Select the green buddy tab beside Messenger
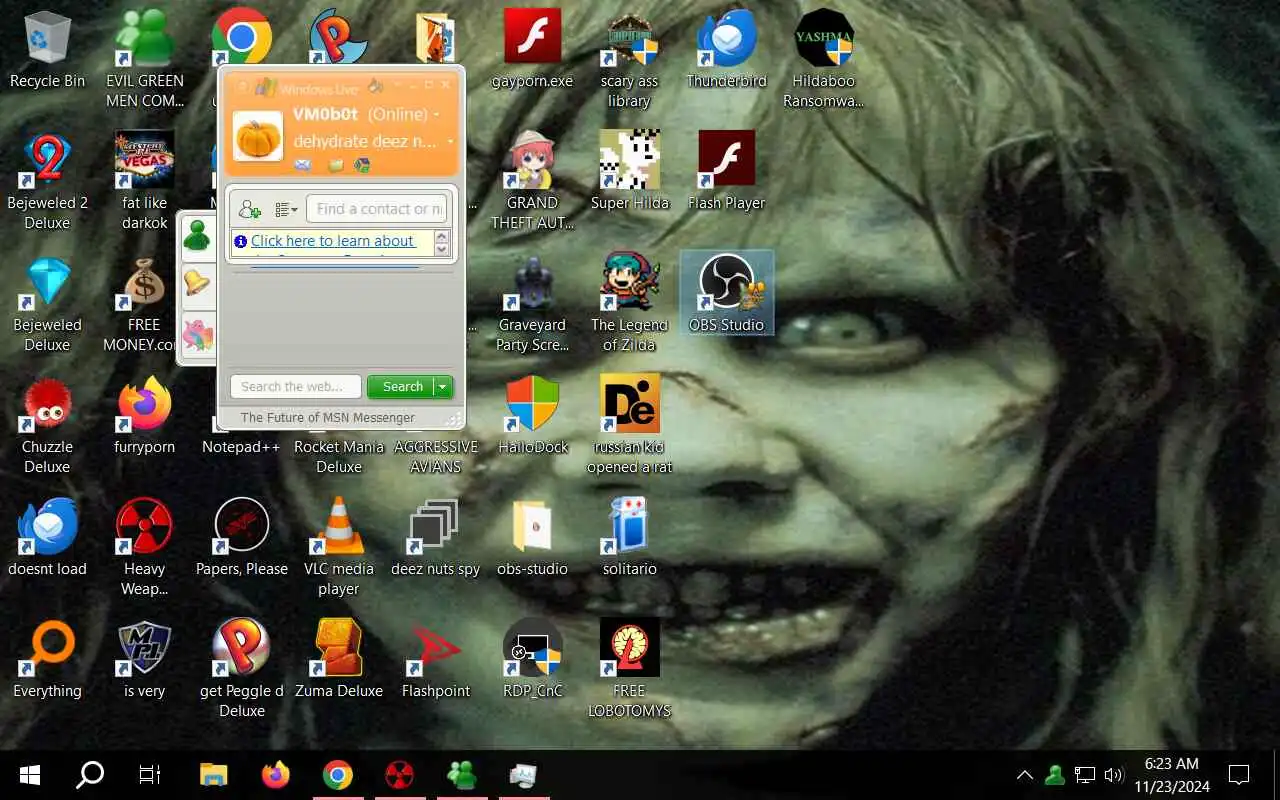Screen dimensions: 1280x800 point(197,236)
